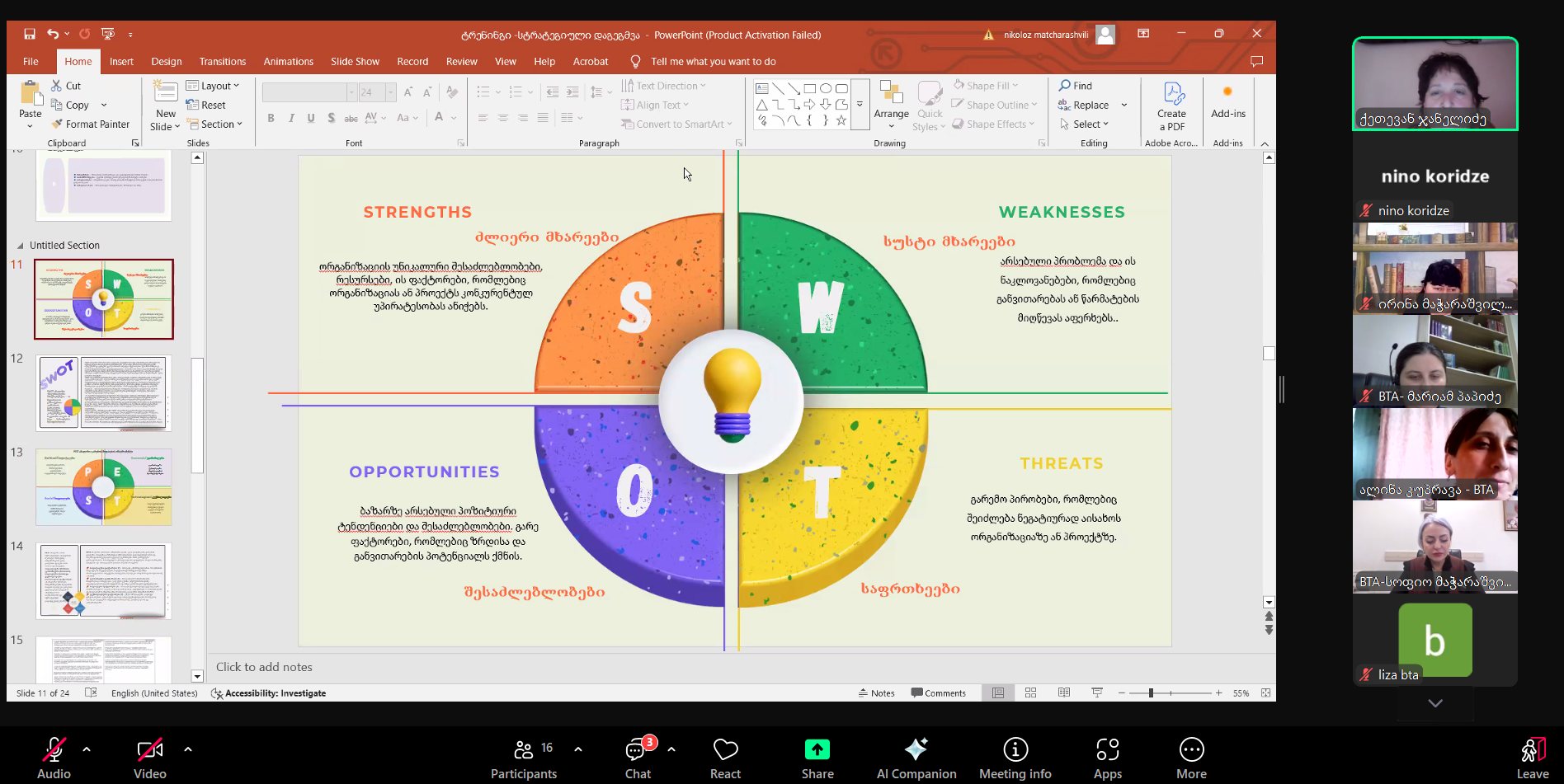Viewport: 1564px width, 784px height.
Task: Create a PDF with Adobe Acrobat
Action: pyautogui.click(x=1171, y=106)
